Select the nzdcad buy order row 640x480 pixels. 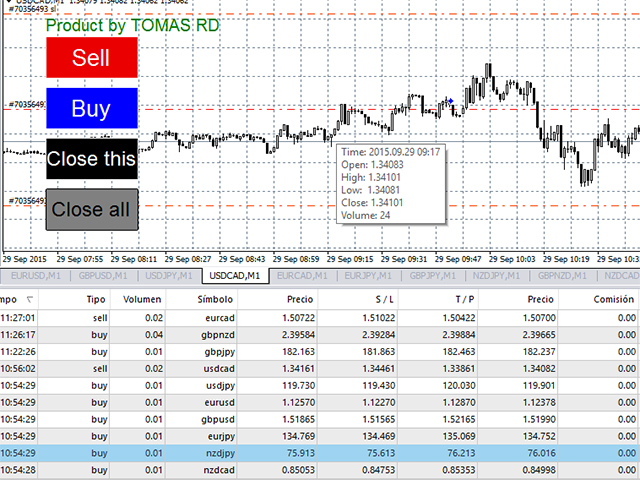pos(320,470)
